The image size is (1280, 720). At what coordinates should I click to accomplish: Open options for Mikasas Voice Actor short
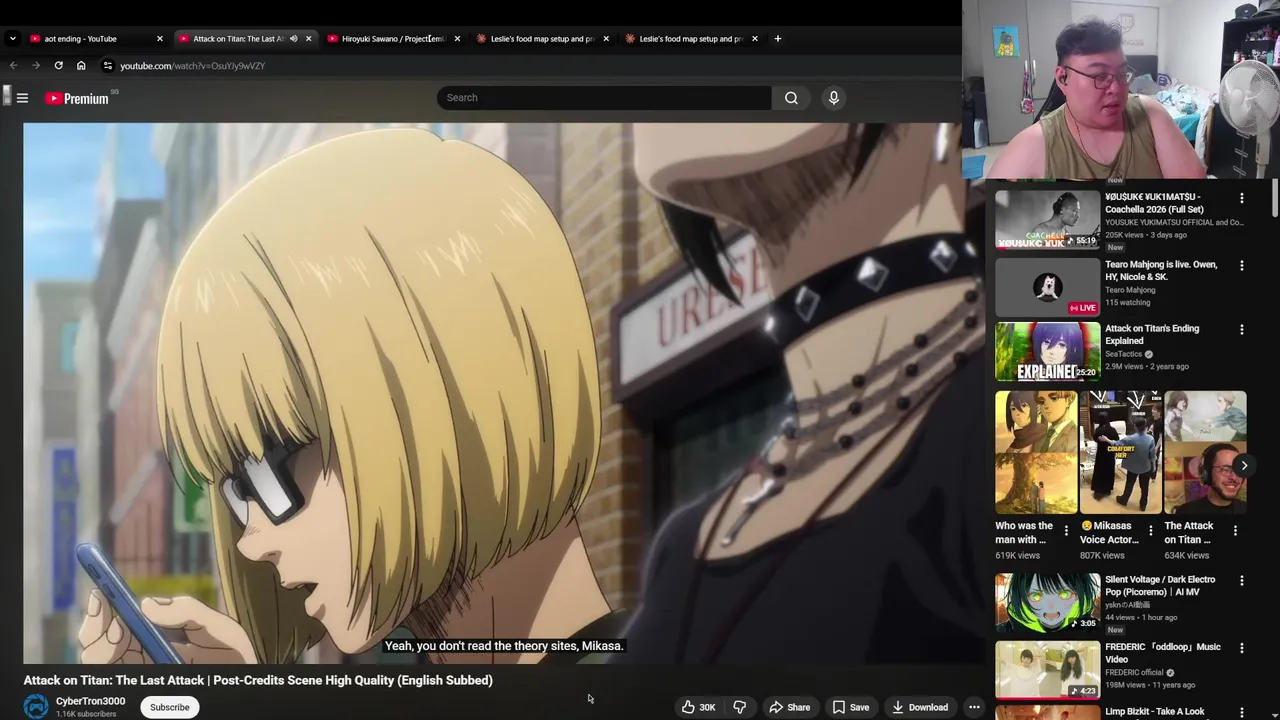click(1150, 531)
